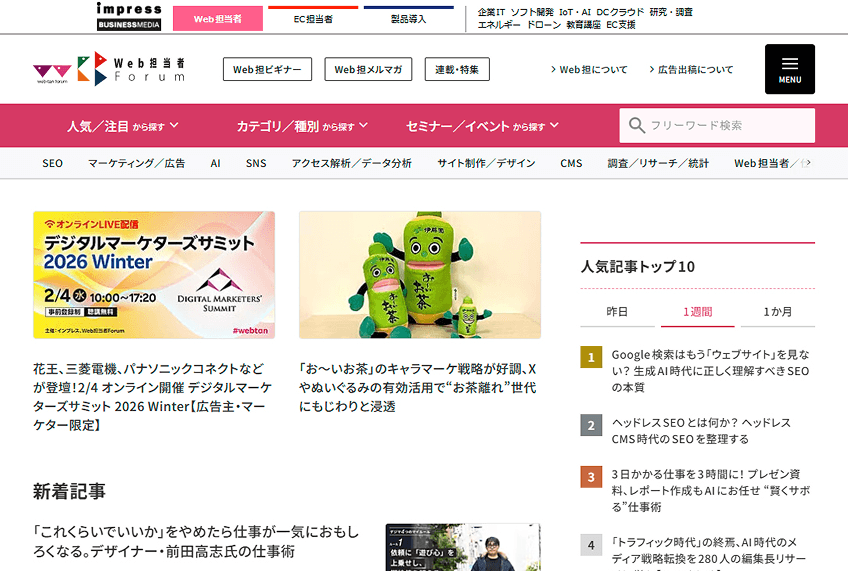
Task: Open the 教育講座 header link
Action: (584, 25)
